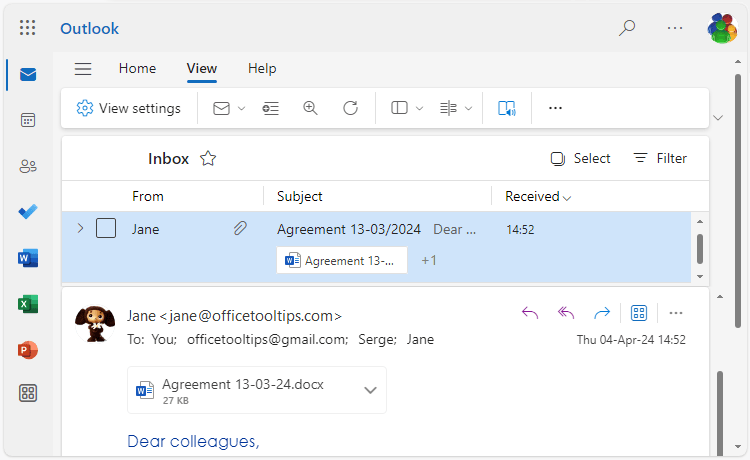750x460 pixels.
Task: Sort by Received column header
Action: (x=538, y=197)
